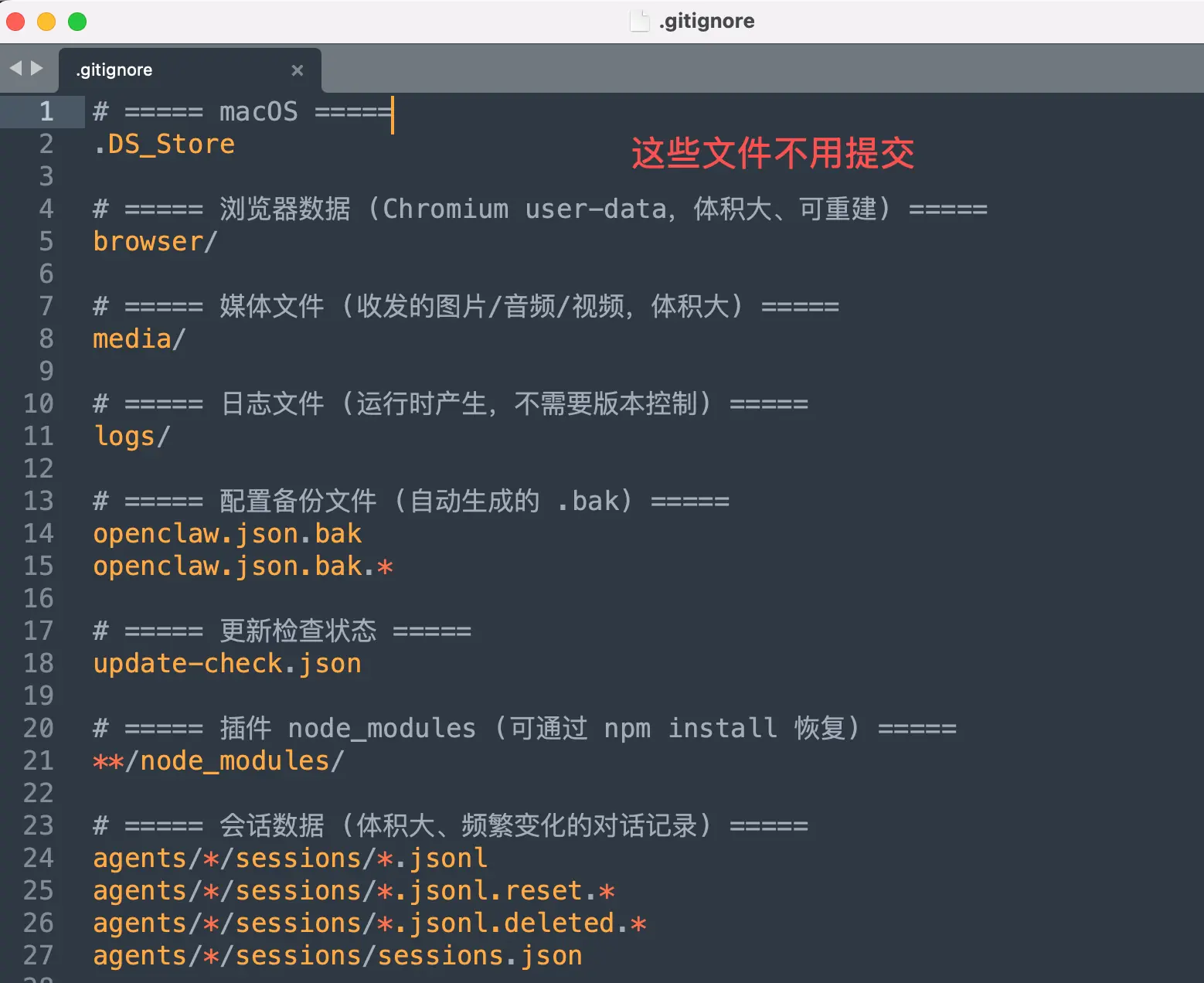Image resolution: width=1204 pixels, height=983 pixels.
Task: Click the node_modules npm install comment line
Action: coord(525,729)
